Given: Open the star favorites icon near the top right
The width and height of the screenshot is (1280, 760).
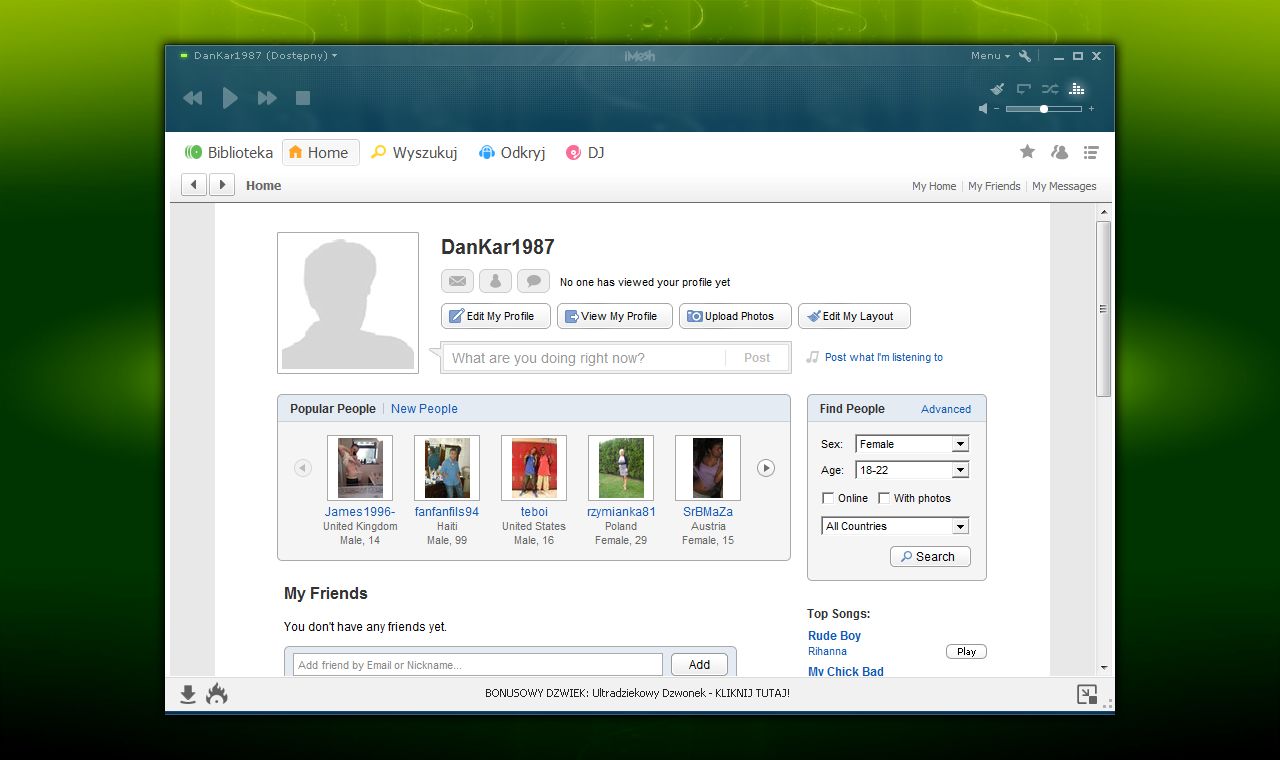Looking at the screenshot, I should coord(1027,151).
